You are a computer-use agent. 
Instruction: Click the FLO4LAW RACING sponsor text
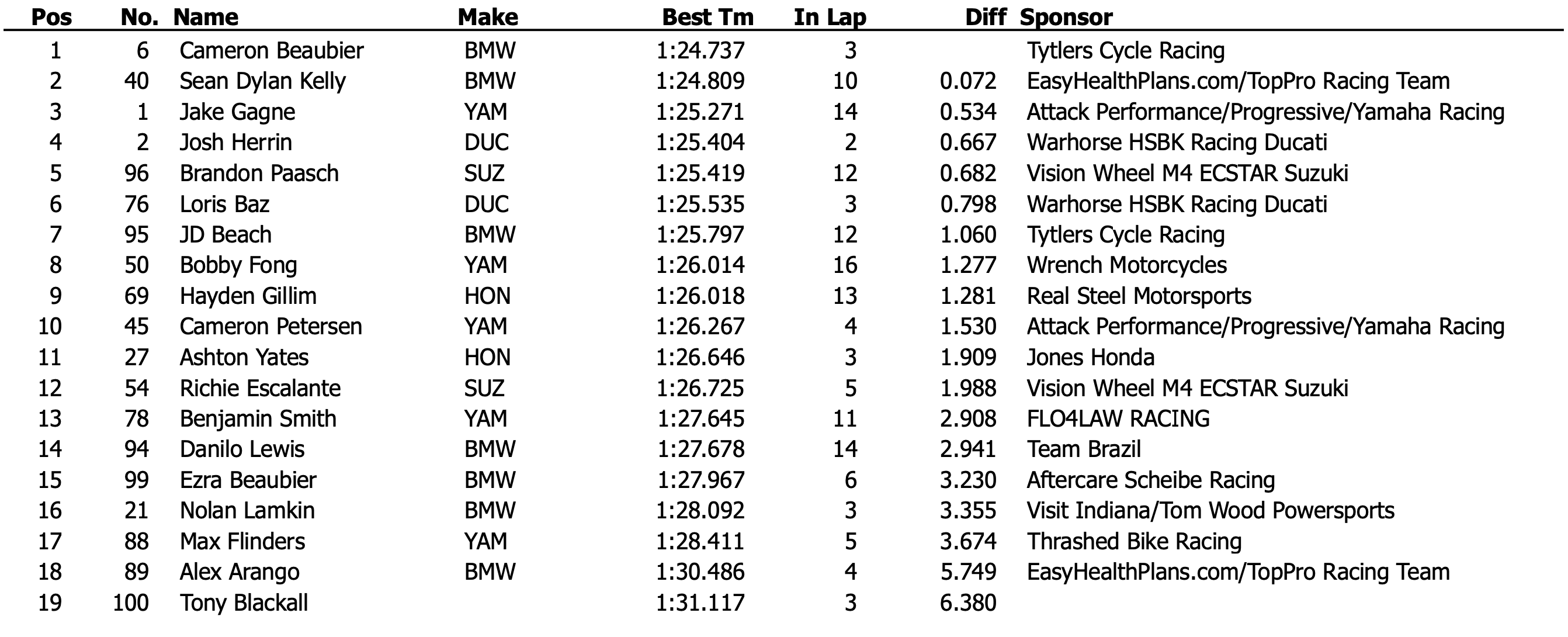tap(1118, 419)
